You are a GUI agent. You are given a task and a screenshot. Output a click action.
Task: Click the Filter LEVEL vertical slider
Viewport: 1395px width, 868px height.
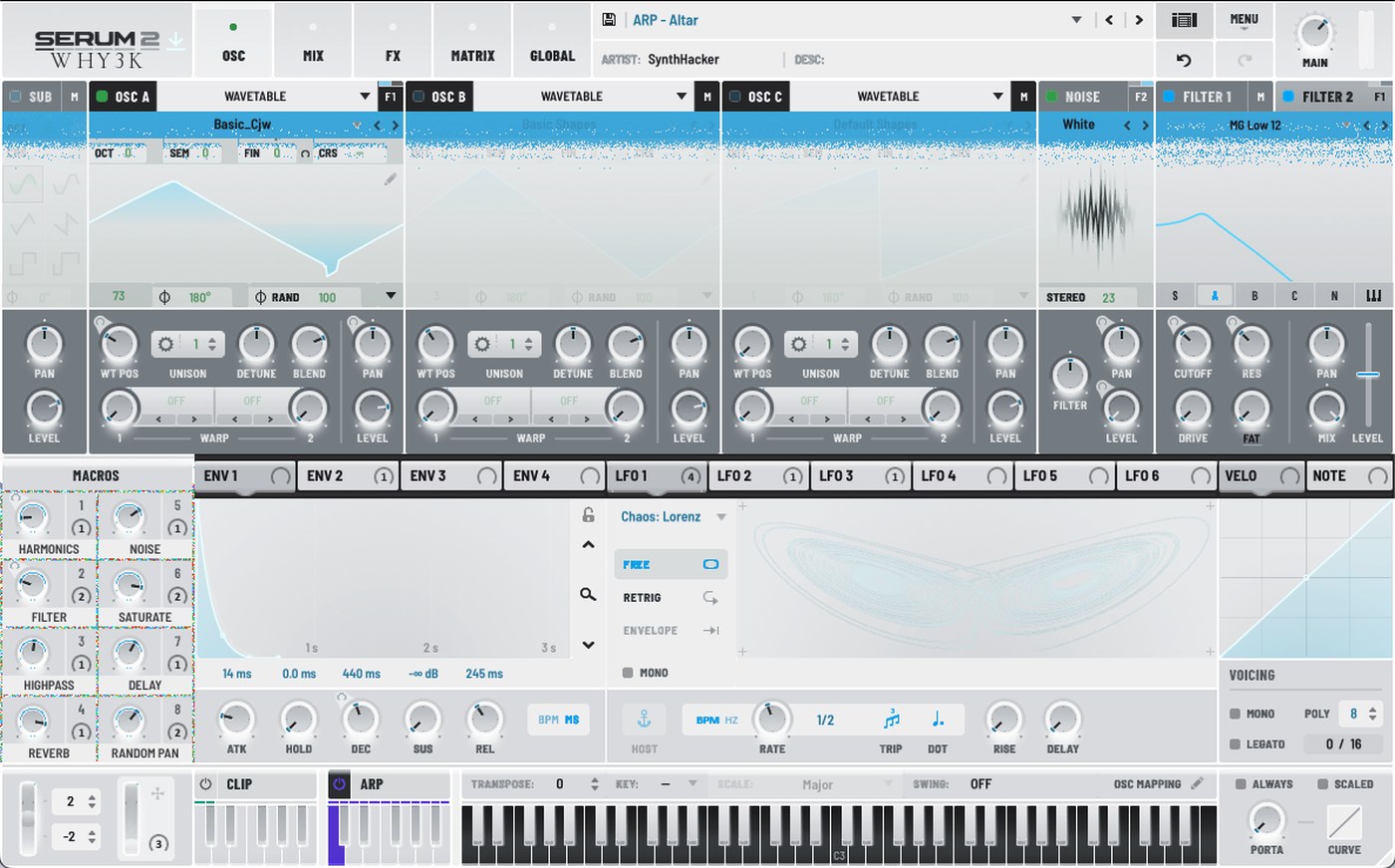(1368, 374)
